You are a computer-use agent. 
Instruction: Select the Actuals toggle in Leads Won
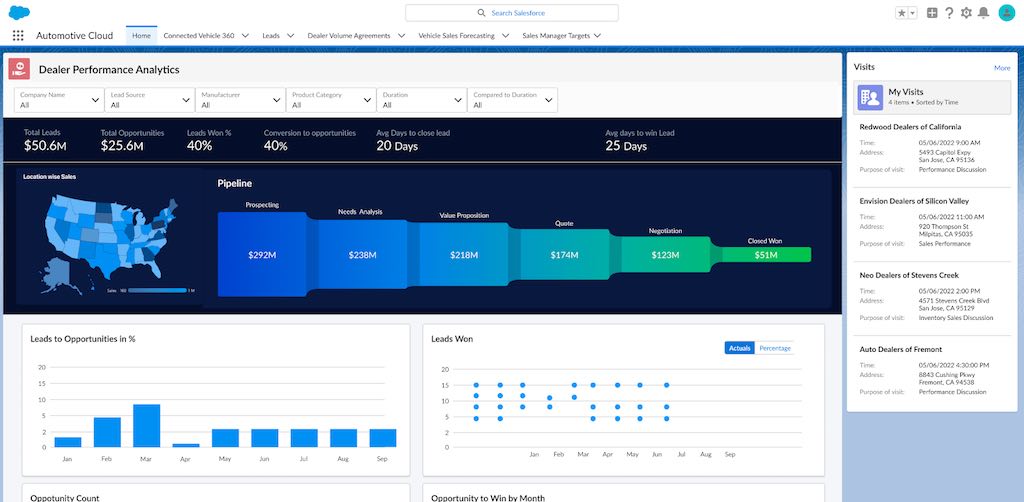739,348
